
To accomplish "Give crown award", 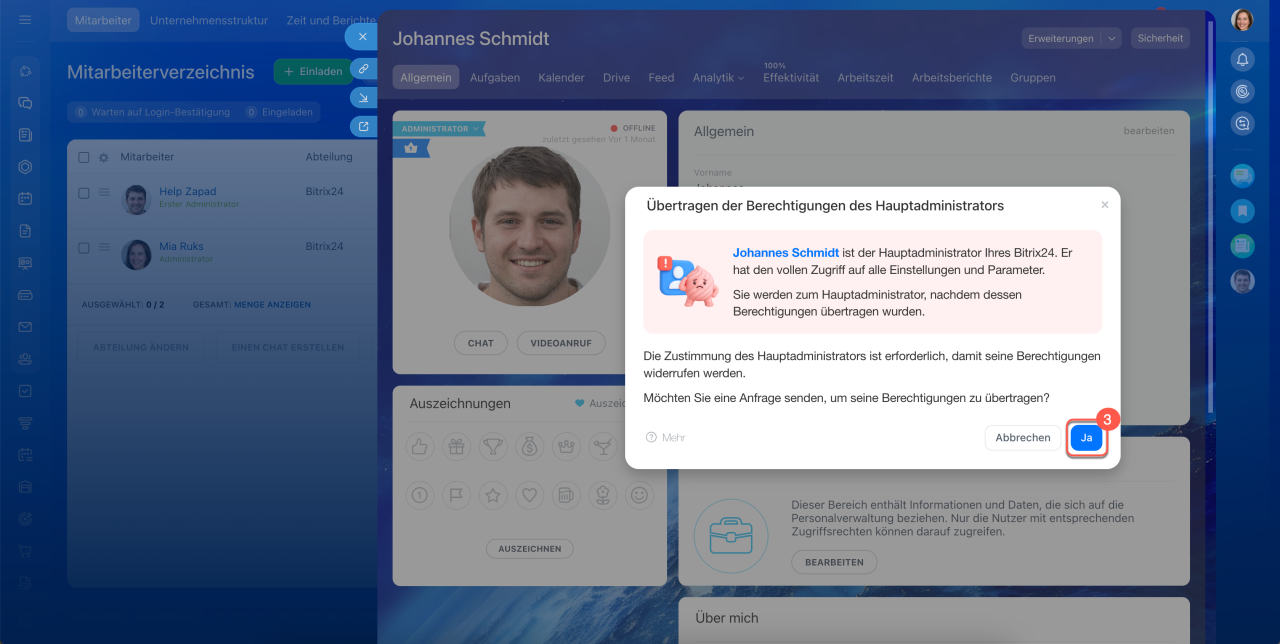I will (566, 447).
